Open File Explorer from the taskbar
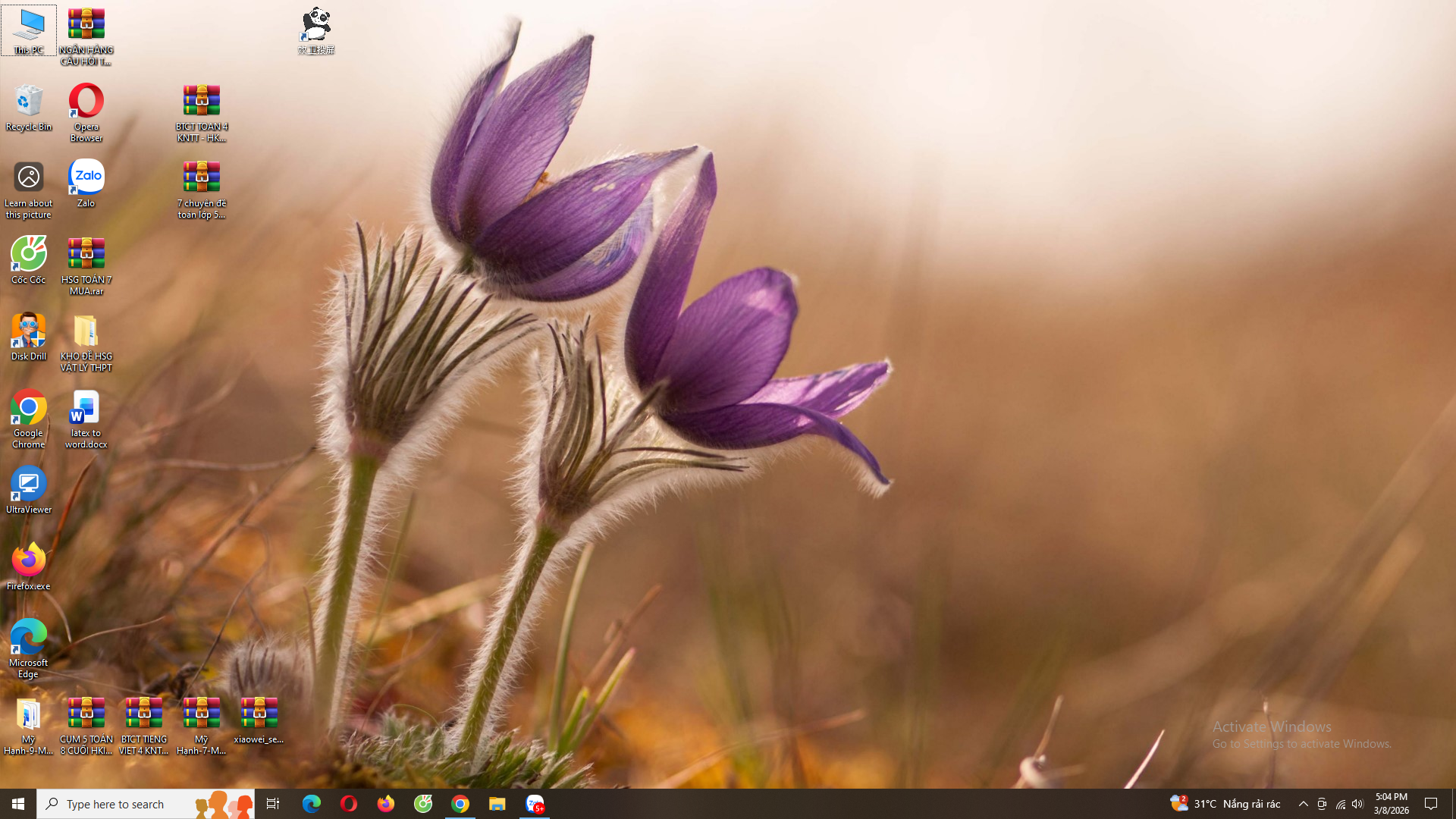This screenshot has width=1456, height=819. pyautogui.click(x=497, y=804)
